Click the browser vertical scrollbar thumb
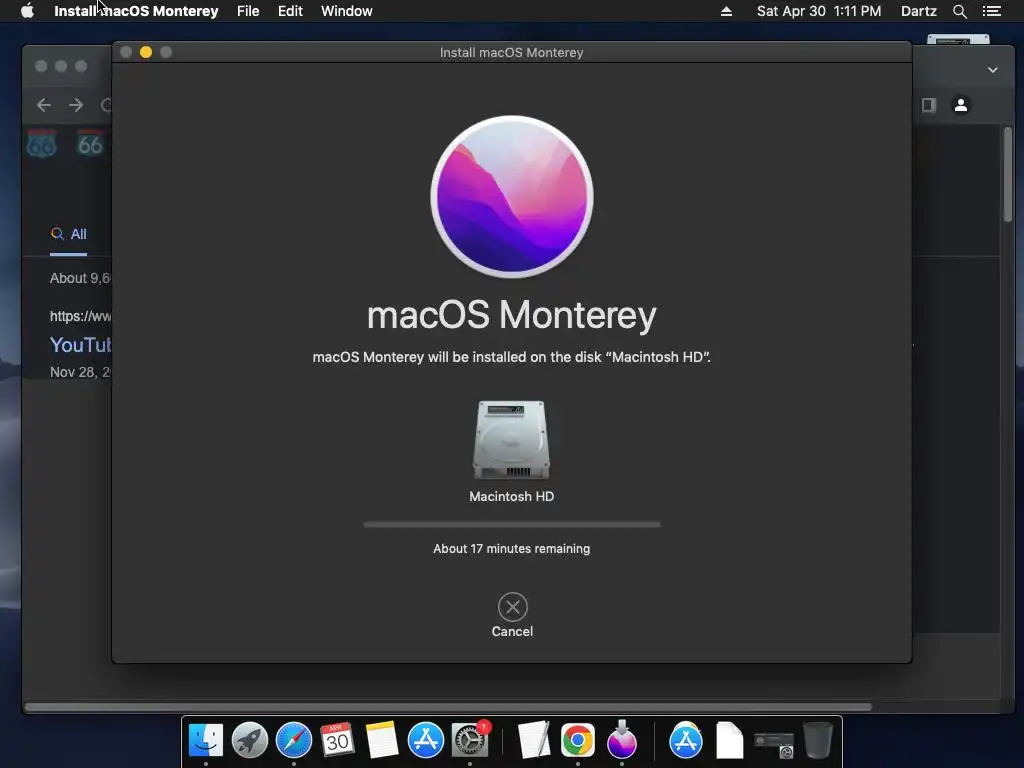The height and width of the screenshot is (768, 1024). coord(1008,174)
